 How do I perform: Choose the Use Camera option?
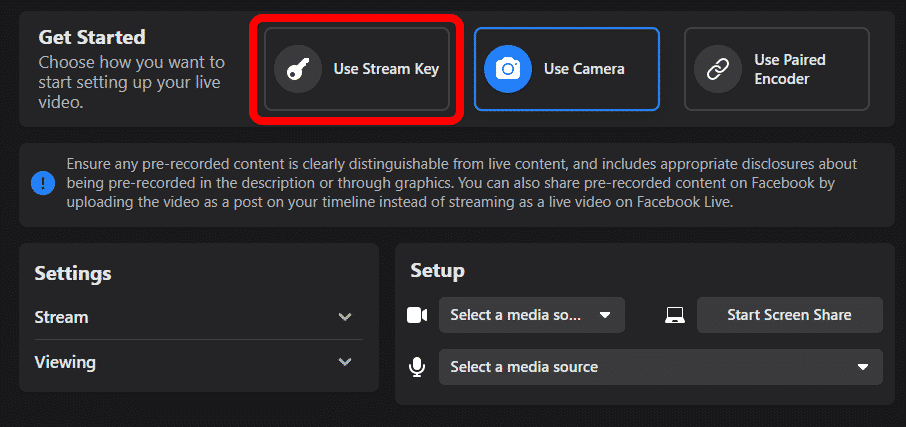tap(567, 69)
